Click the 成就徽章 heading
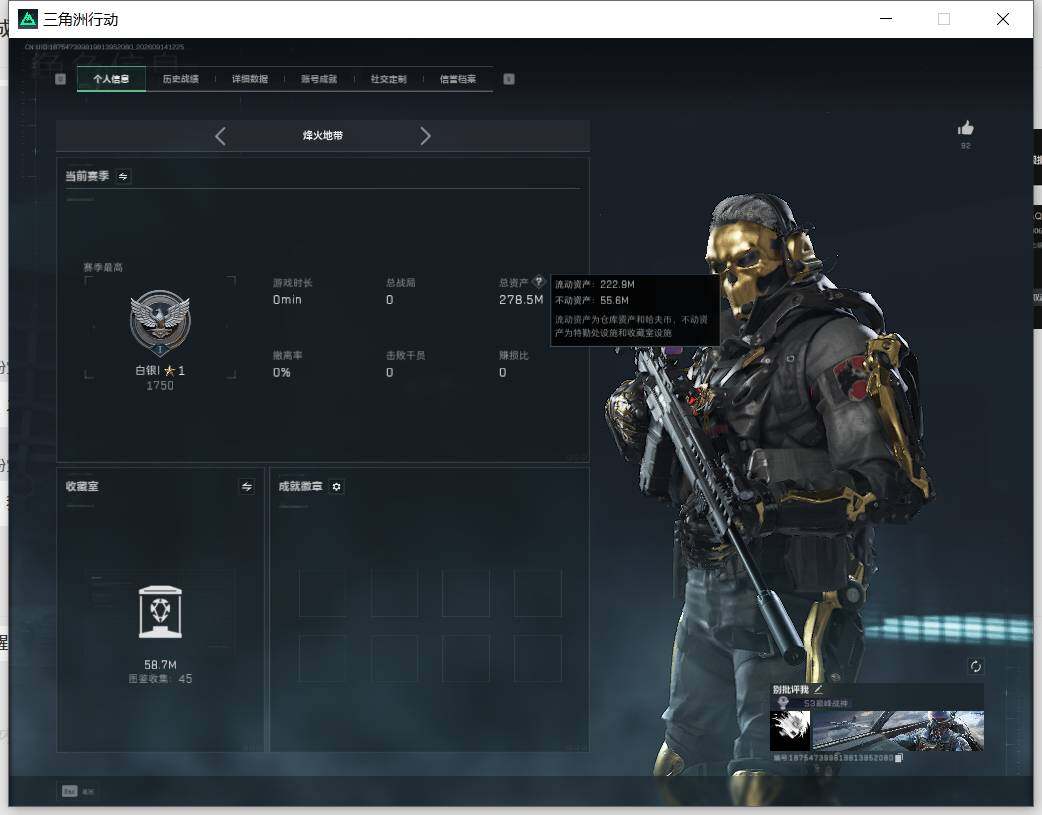 (x=300, y=487)
